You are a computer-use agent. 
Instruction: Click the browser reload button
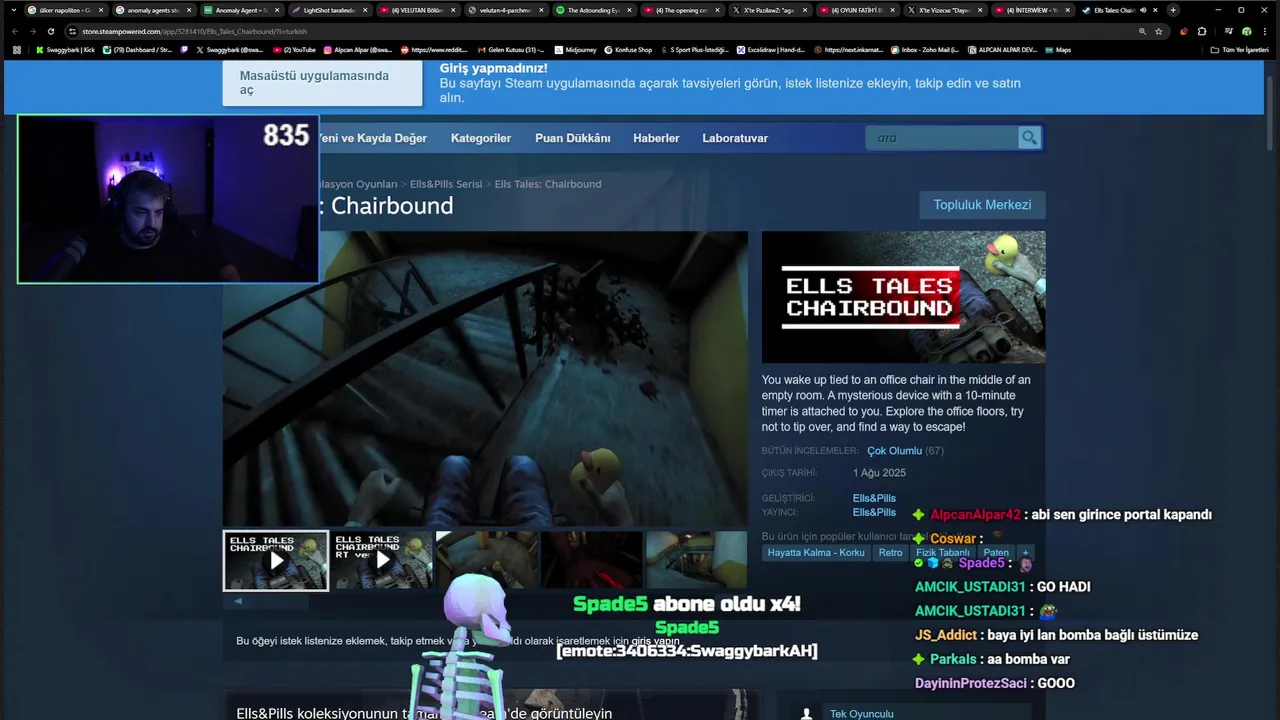click(51, 31)
